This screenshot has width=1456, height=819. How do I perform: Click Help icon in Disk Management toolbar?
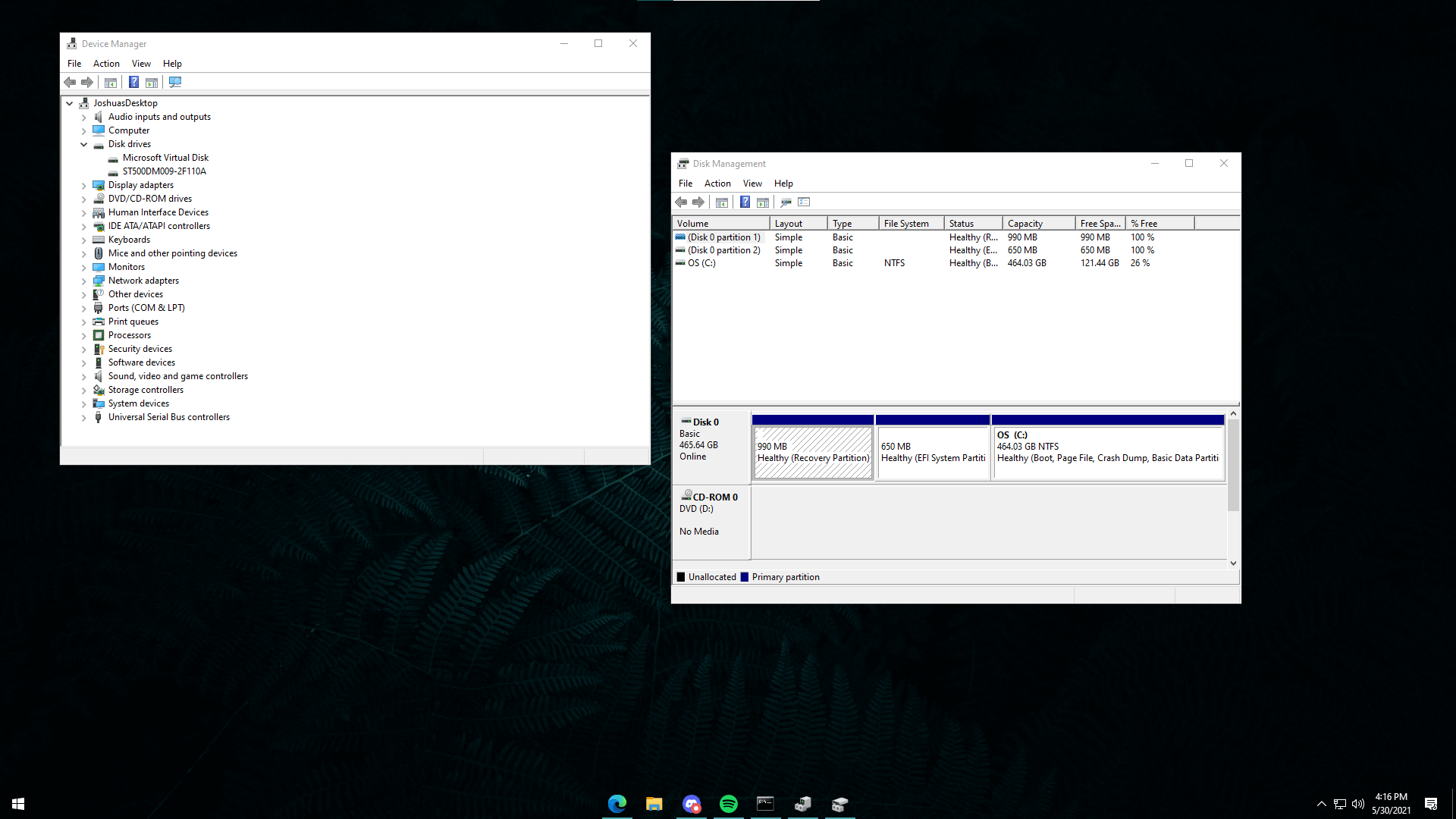pyautogui.click(x=745, y=202)
